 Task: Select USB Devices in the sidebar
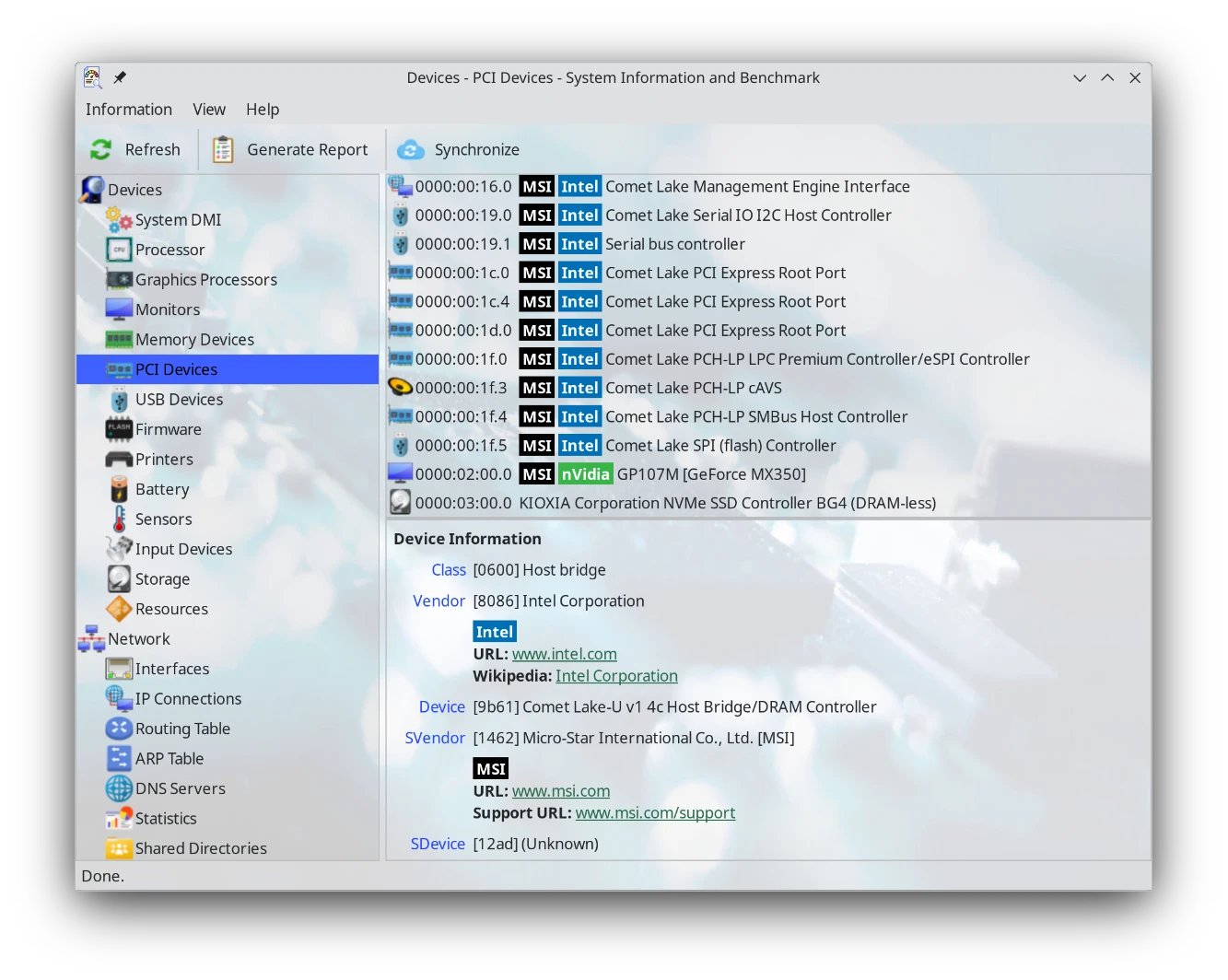click(179, 400)
